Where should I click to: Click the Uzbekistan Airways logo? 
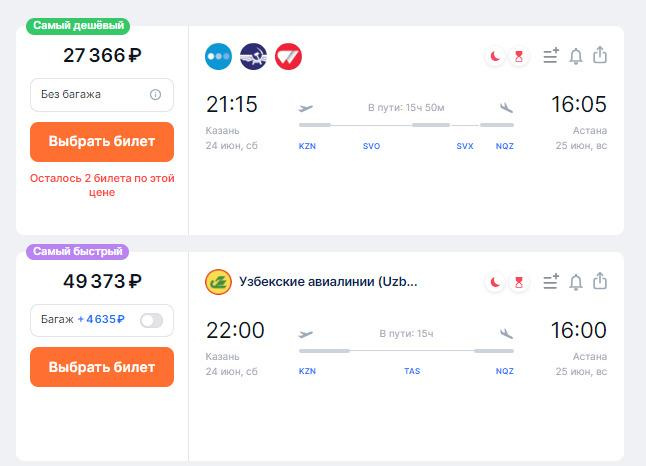pyautogui.click(x=218, y=282)
